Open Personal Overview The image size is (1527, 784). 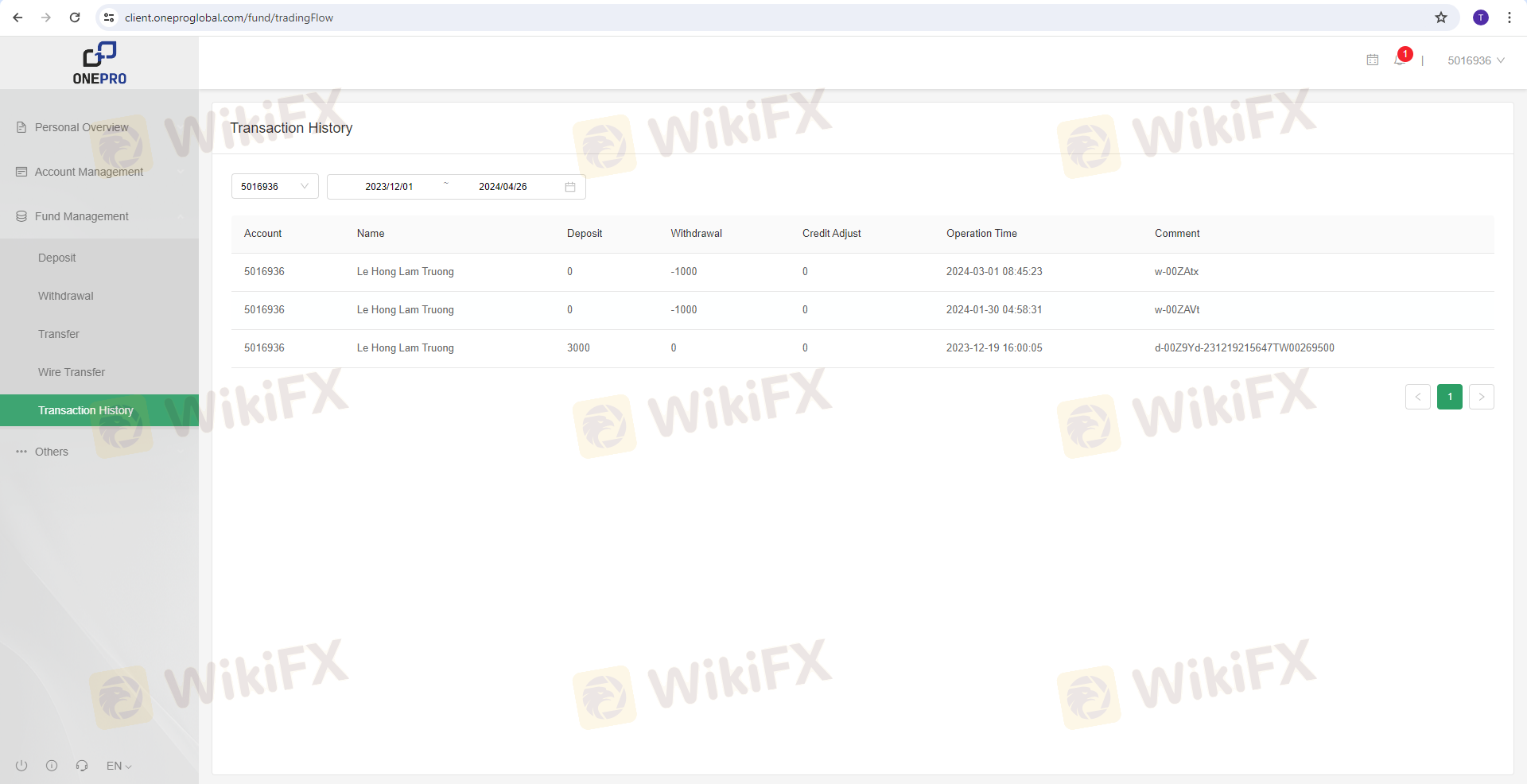click(x=99, y=127)
